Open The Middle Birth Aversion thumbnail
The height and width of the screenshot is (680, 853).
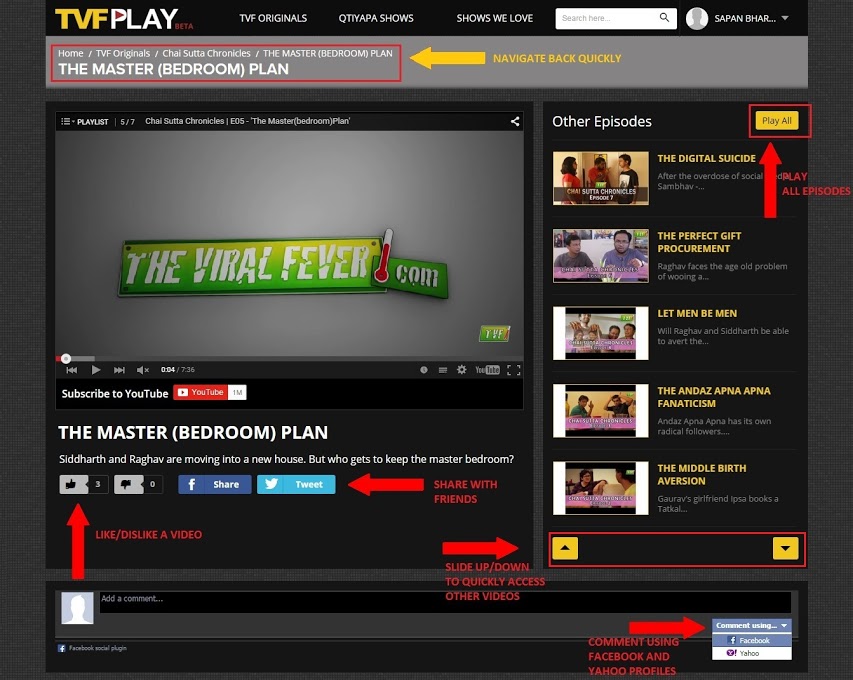(601, 488)
